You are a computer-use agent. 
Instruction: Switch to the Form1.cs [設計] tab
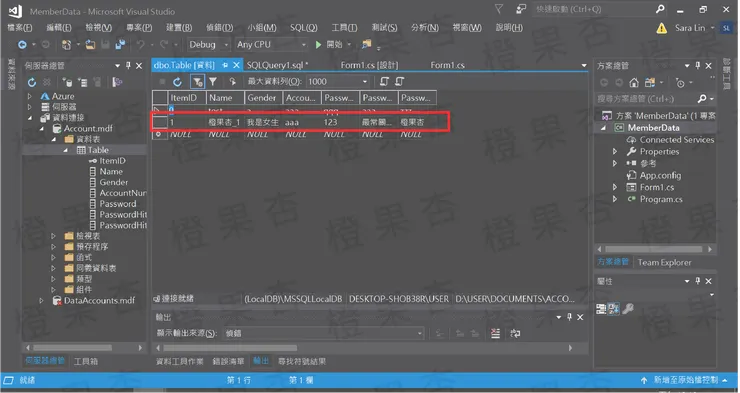[x=370, y=65]
